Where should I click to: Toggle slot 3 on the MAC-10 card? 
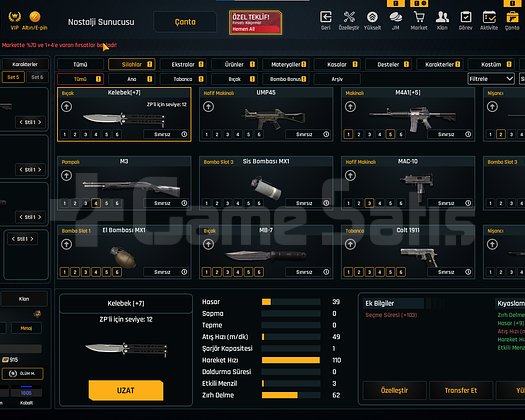click(x=369, y=203)
